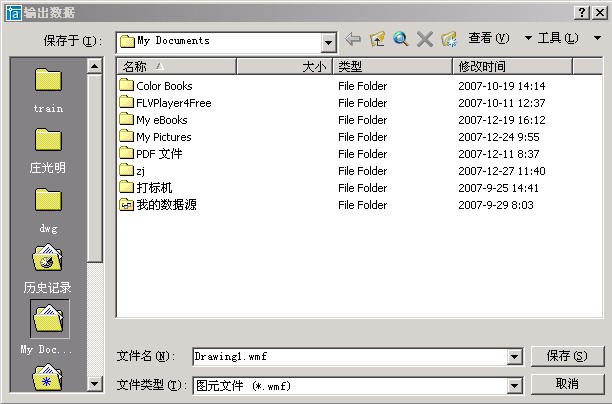Sort by 修改时间 column header

512,67
